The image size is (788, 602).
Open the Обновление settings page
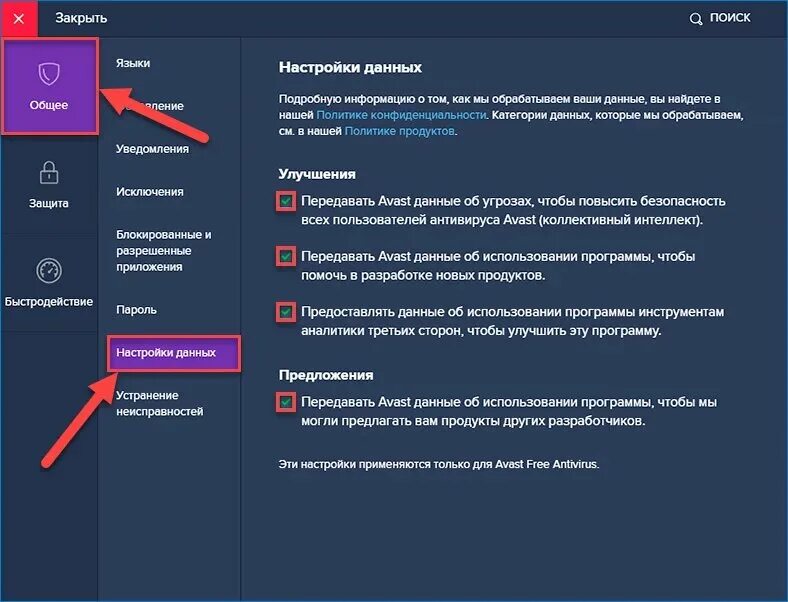tap(150, 106)
